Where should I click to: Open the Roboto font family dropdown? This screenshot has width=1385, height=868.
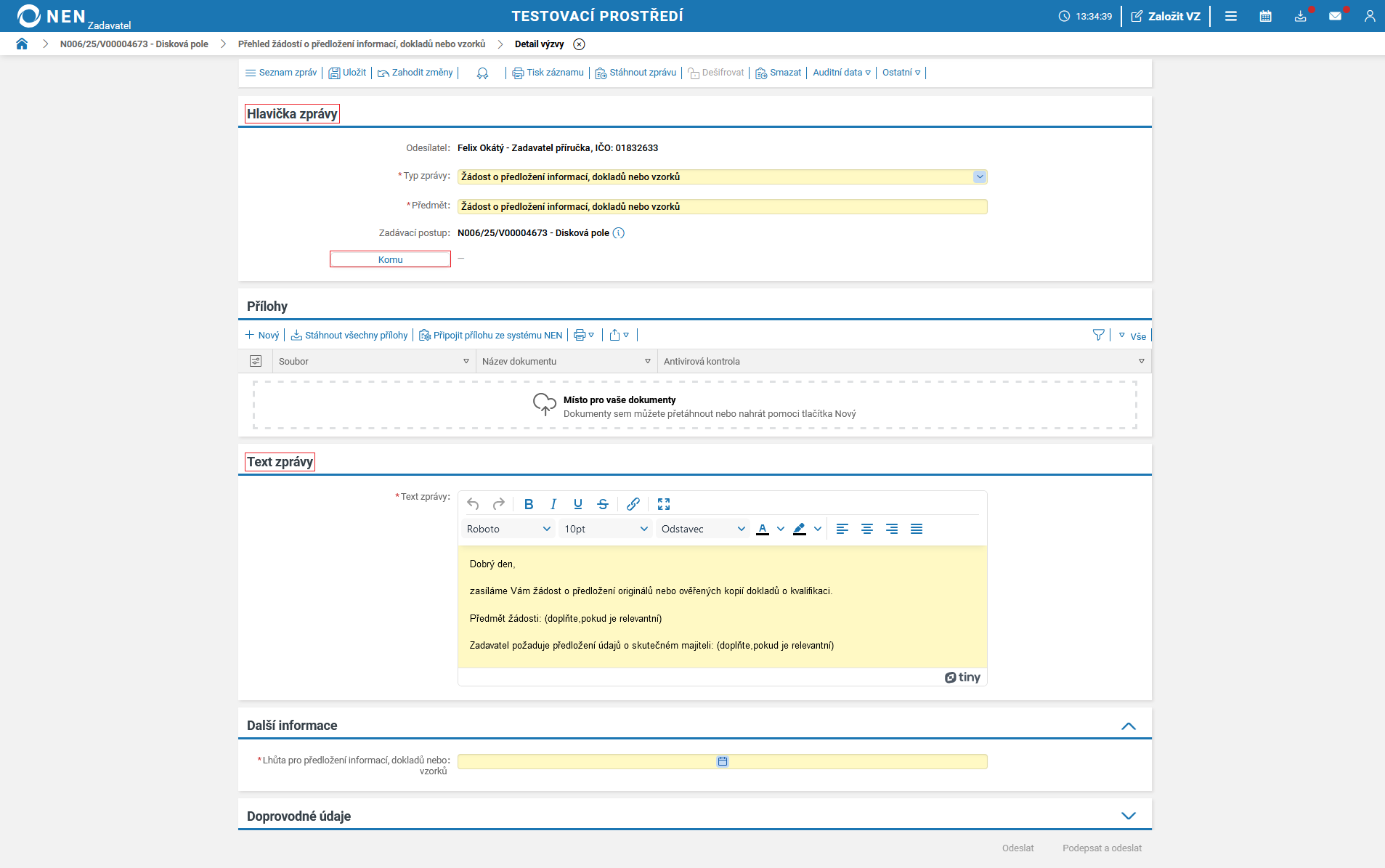click(508, 529)
